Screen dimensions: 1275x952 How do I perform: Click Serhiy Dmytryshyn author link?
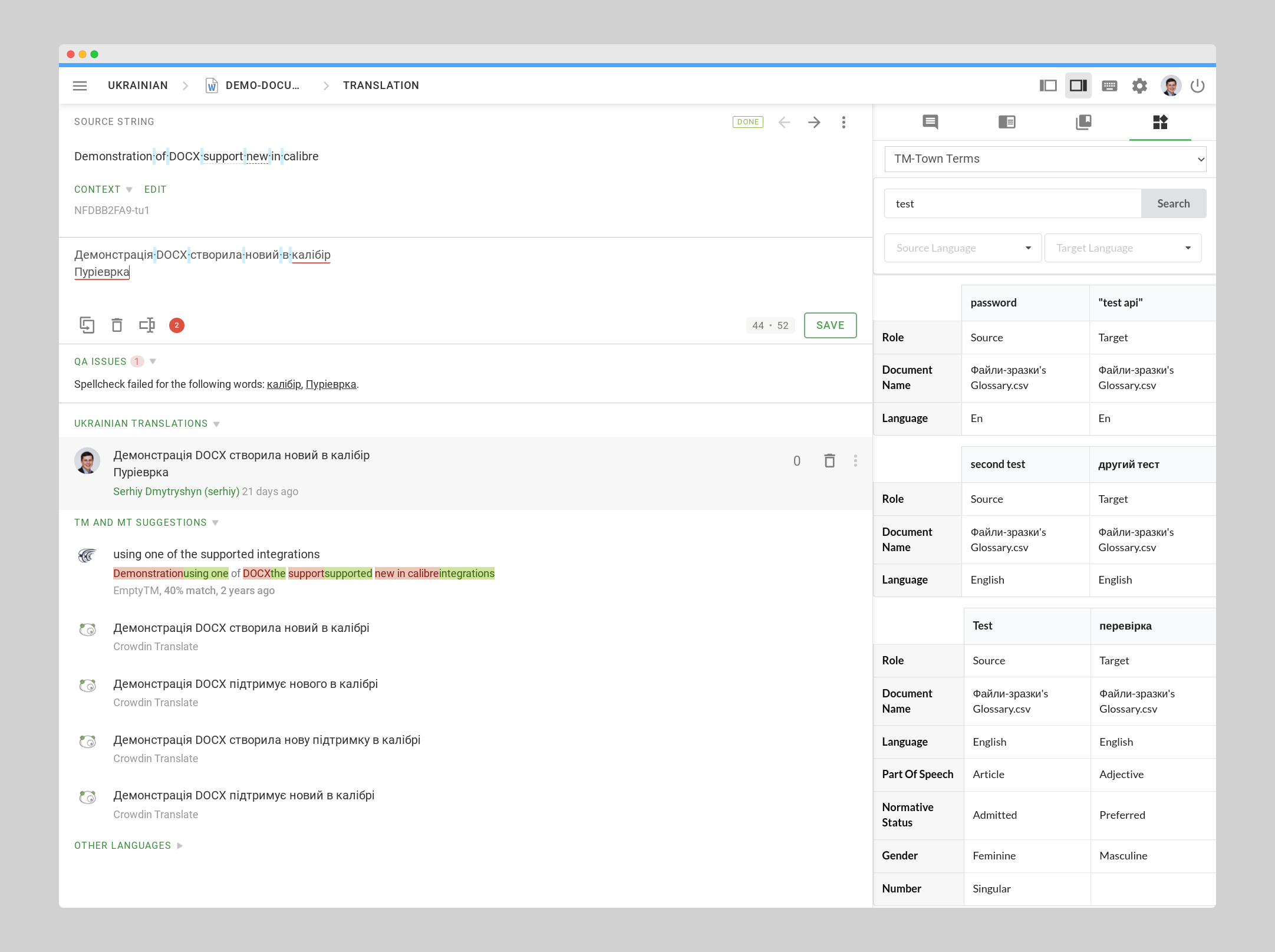coord(176,491)
